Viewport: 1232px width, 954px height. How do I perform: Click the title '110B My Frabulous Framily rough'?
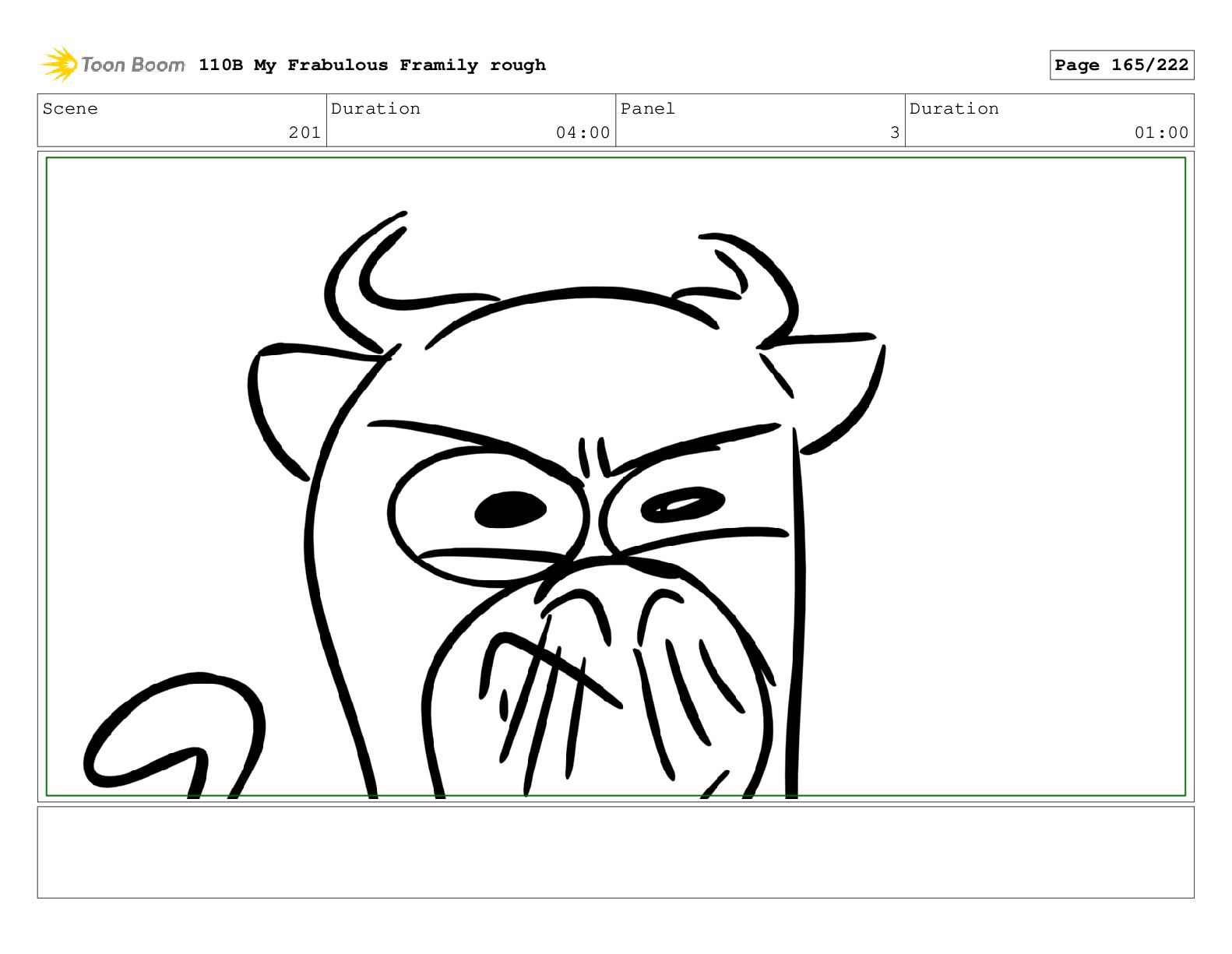(372, 65)
